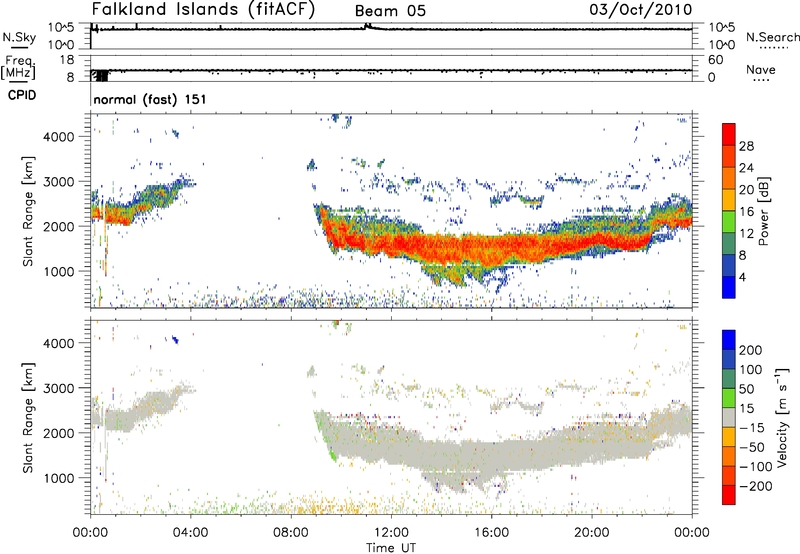The height and width of the screenshot is (554, 800).
Task: Click the grey velocity scatter band near 16:00
Action: [x=491, y=457]
